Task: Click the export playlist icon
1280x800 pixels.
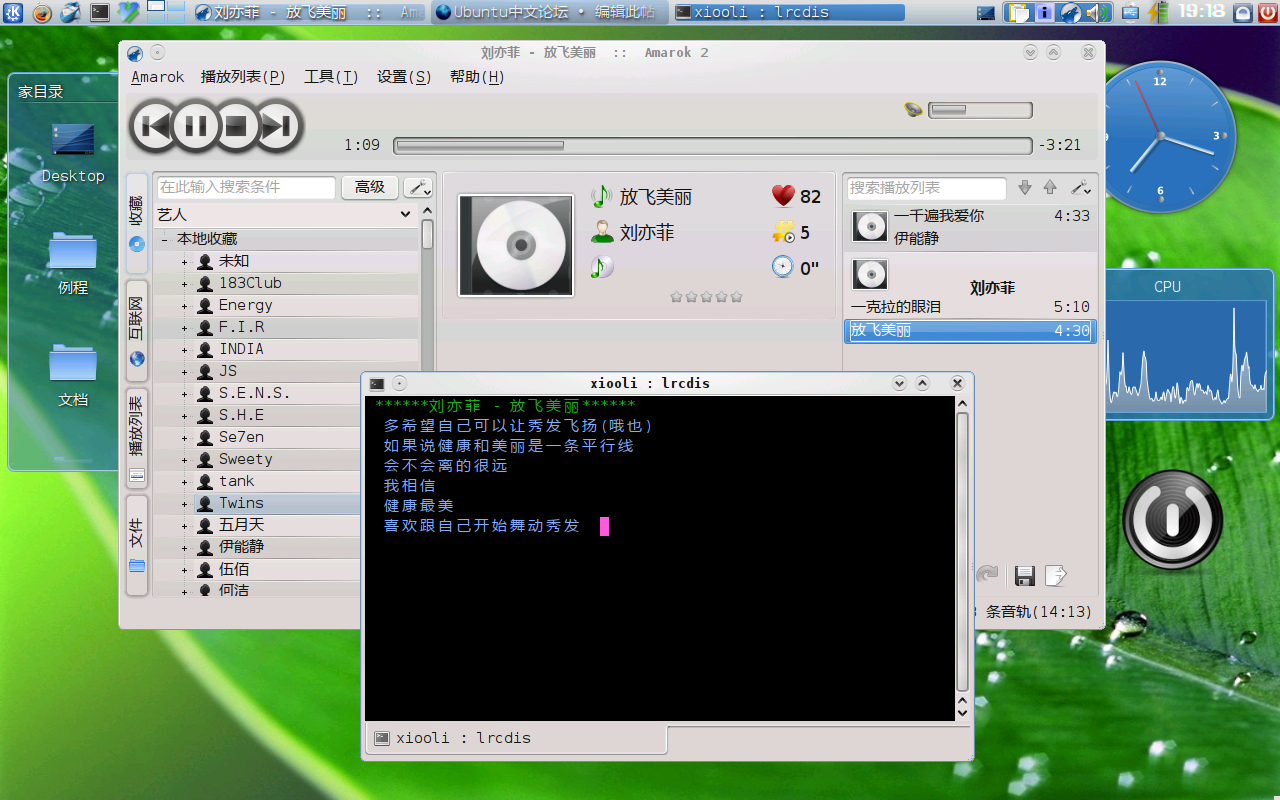Action: (x=1056, y=575)
